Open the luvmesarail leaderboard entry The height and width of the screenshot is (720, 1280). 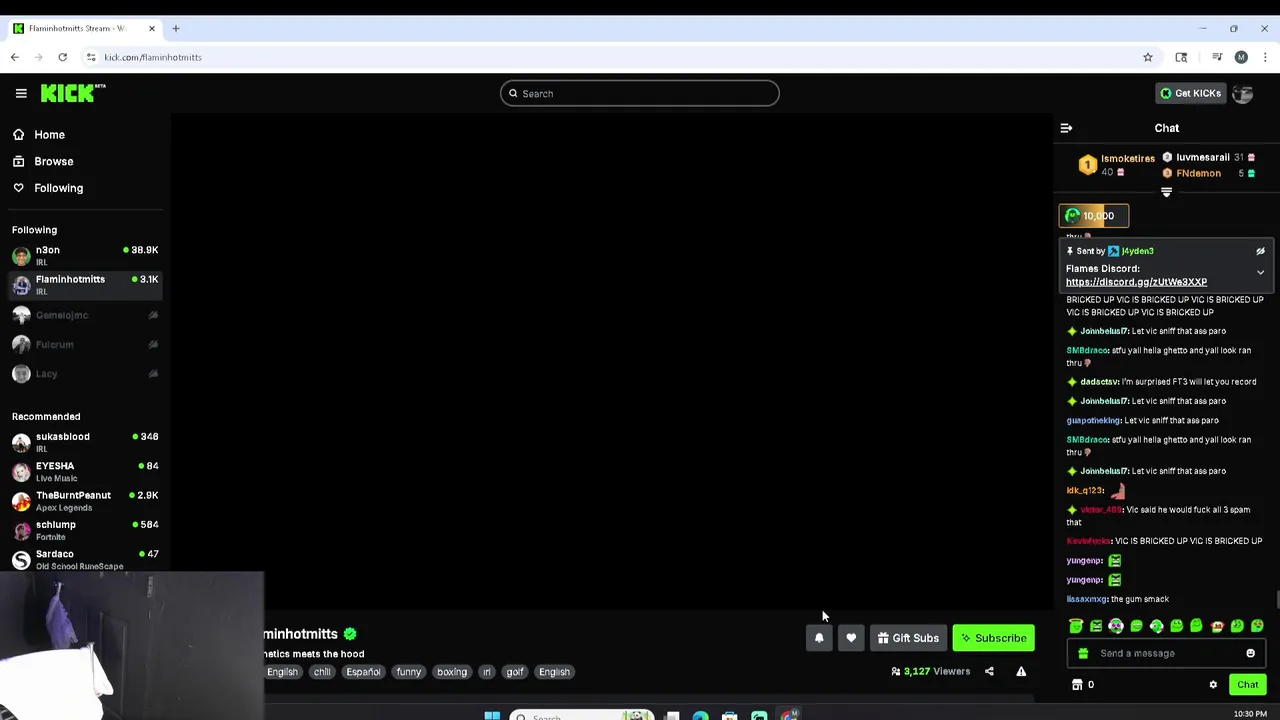(x=1210, y=157)
